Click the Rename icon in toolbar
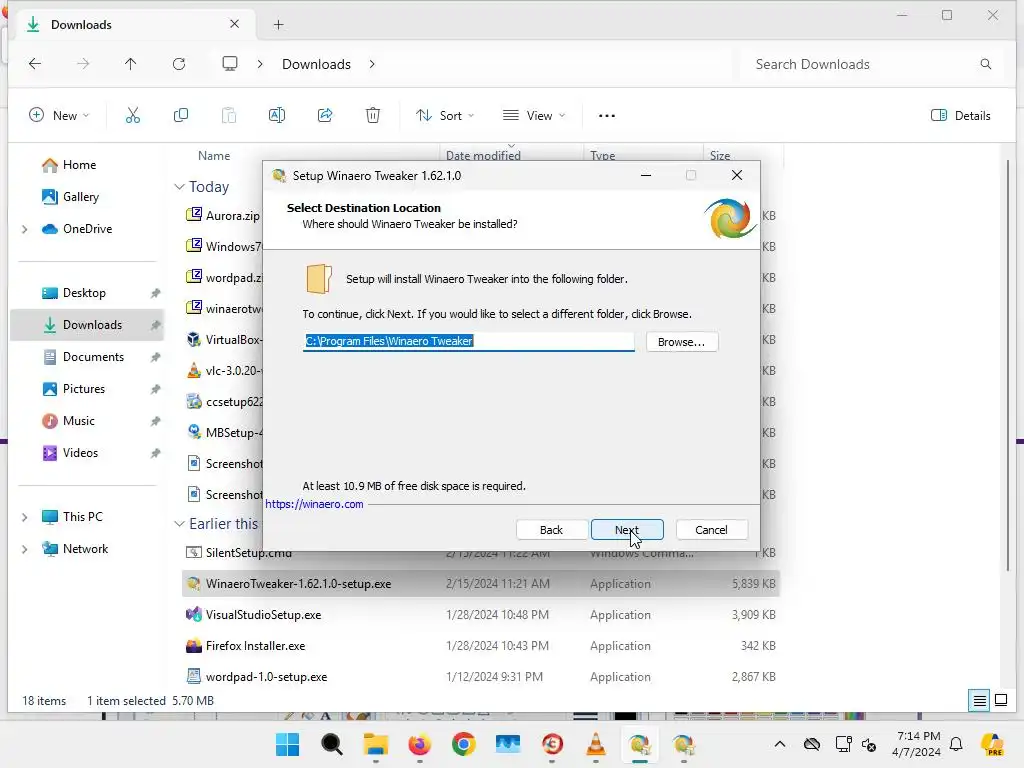1024x768 pixels. coord(277,116)
